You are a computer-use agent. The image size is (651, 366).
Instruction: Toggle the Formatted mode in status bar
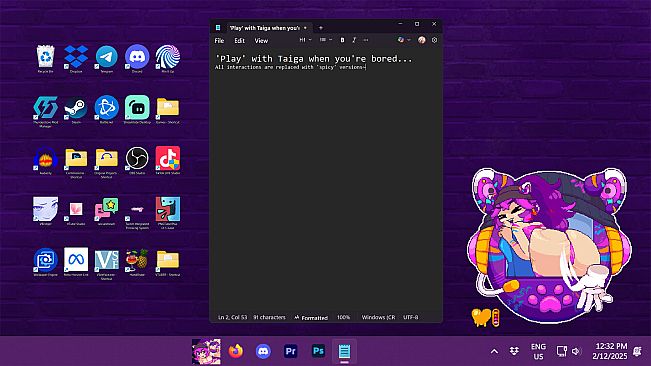point(311,317)
